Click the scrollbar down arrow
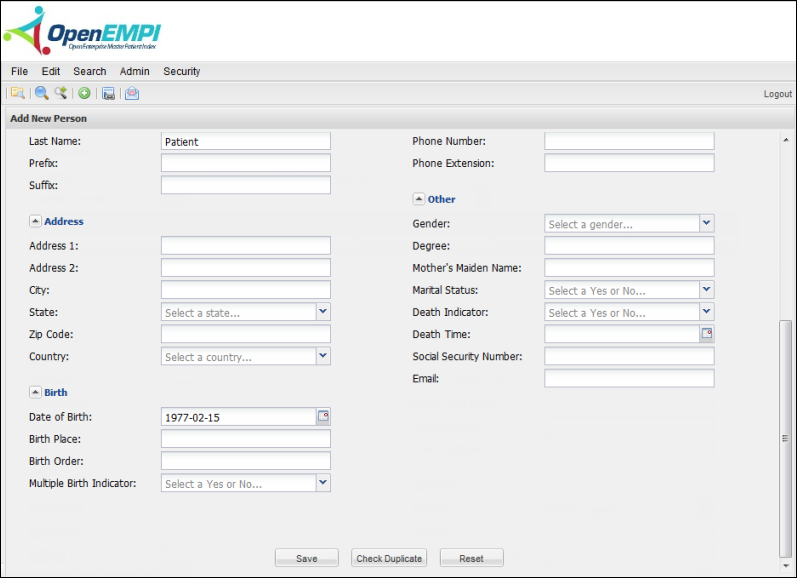Screen dimensions: 797x578 pyautogui.click(x=786, y=565)
